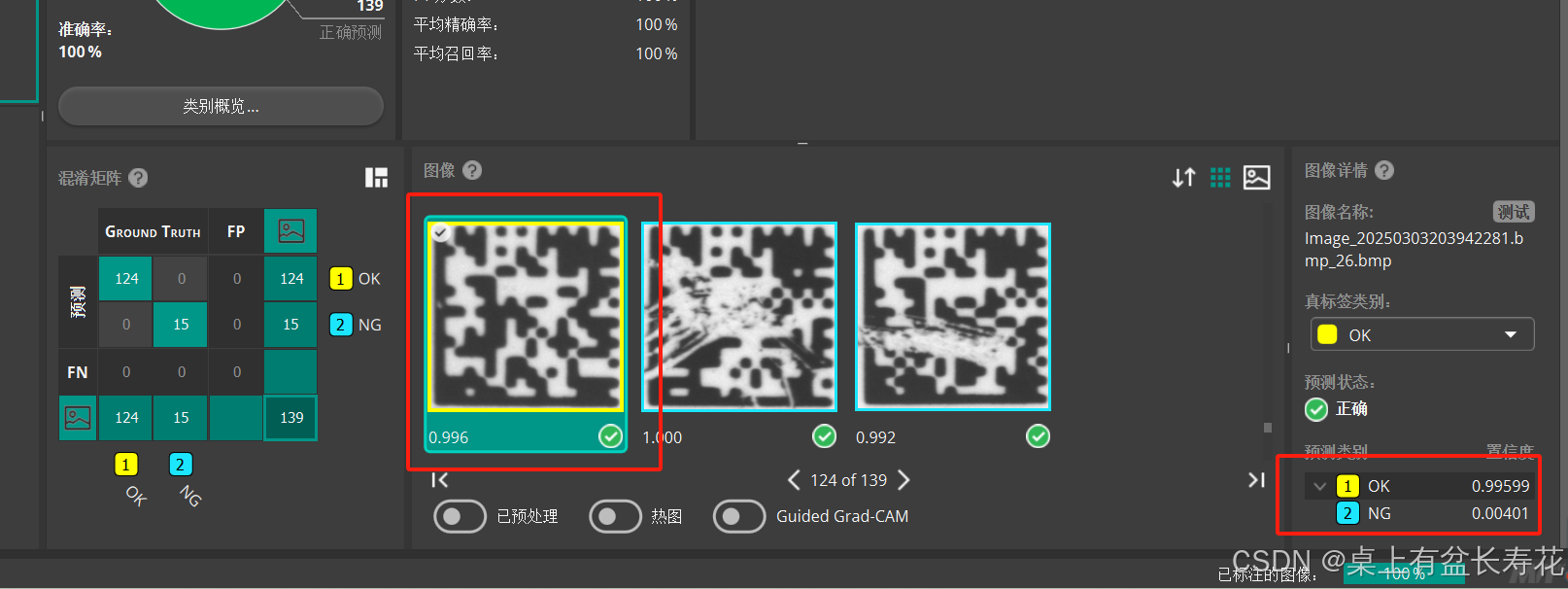Click the 124 of 139 page indicator

(x=848, y=480)
